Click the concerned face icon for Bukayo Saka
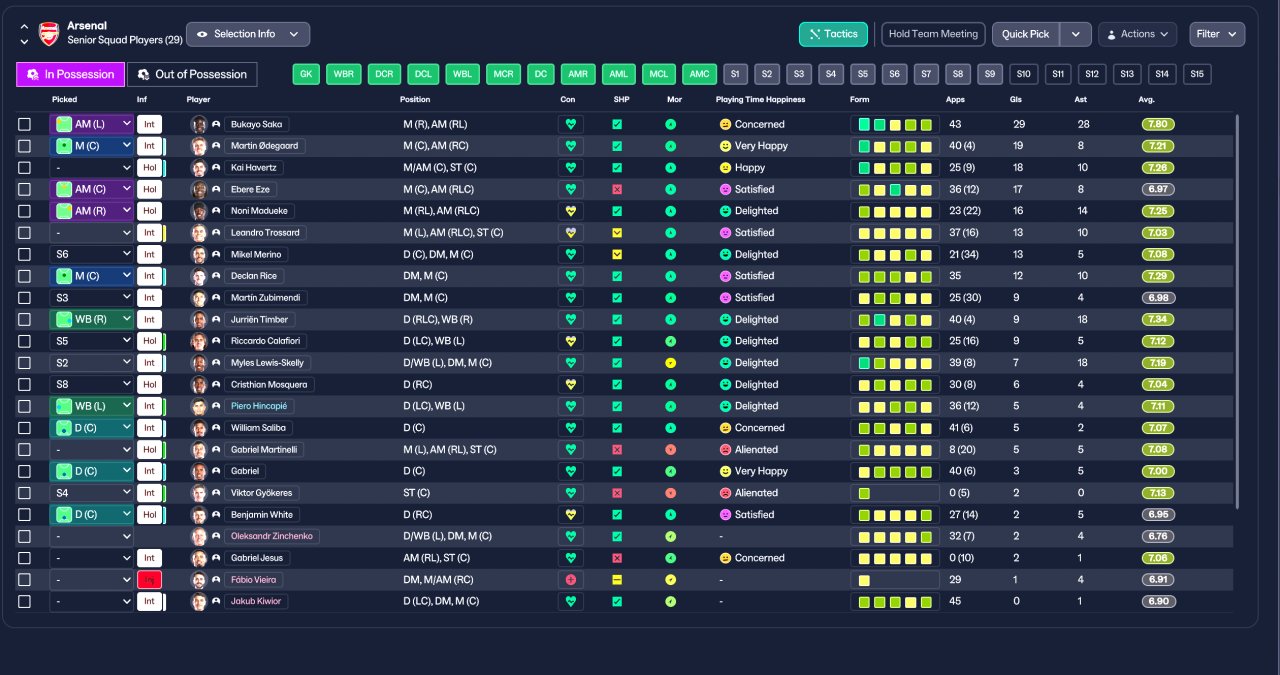 (x=725, y=125)
